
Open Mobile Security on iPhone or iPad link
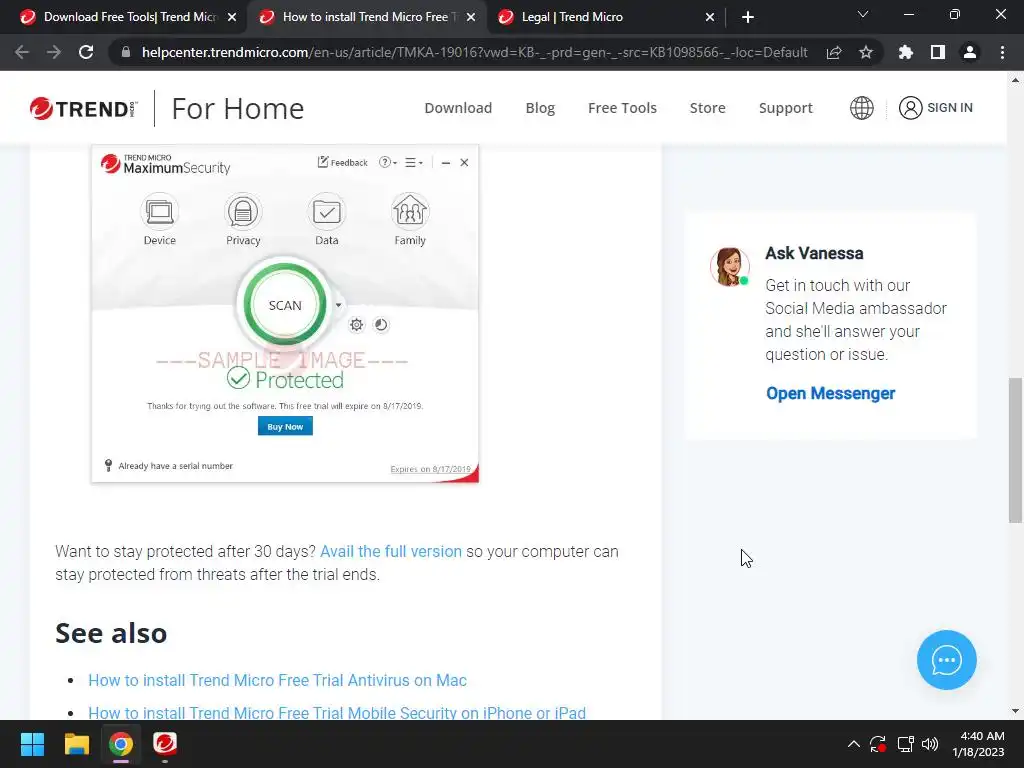click(x=337, y=712)
